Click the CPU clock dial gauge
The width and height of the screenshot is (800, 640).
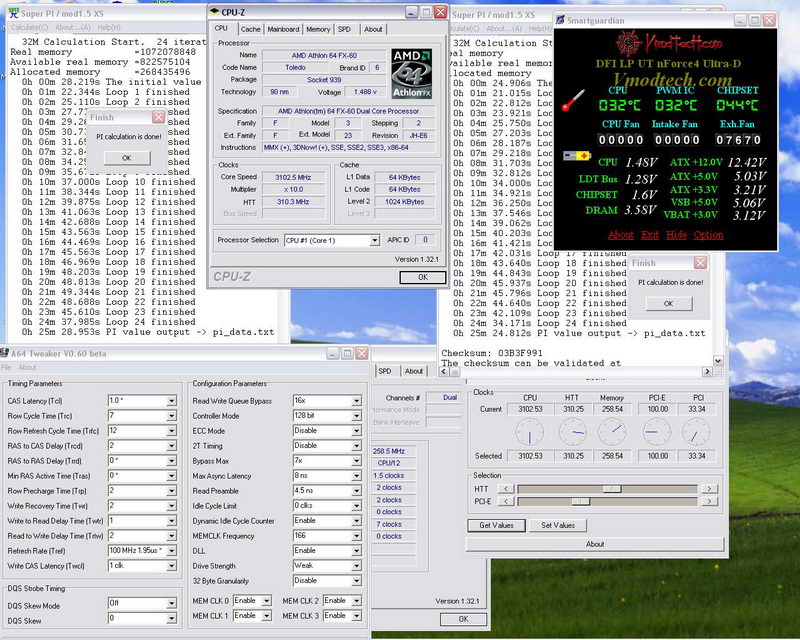[x=530, y=432]
